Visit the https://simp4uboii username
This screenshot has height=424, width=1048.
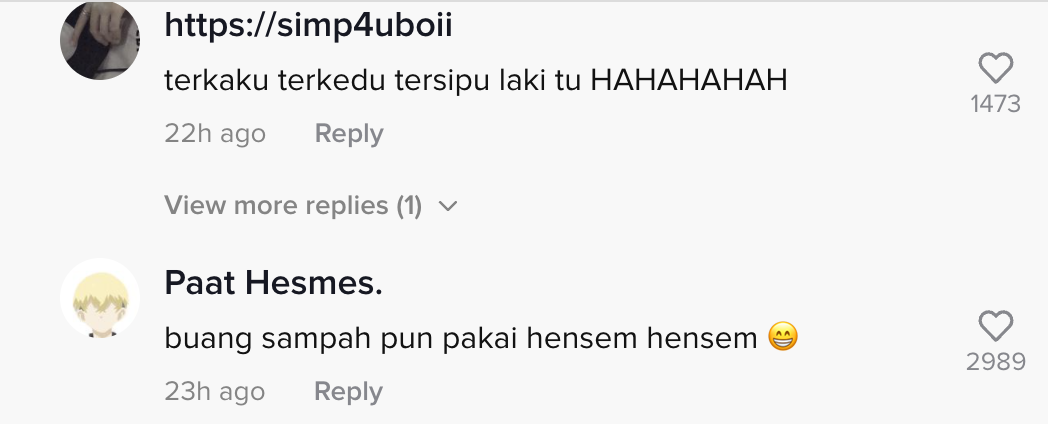[x=308, y=25]
